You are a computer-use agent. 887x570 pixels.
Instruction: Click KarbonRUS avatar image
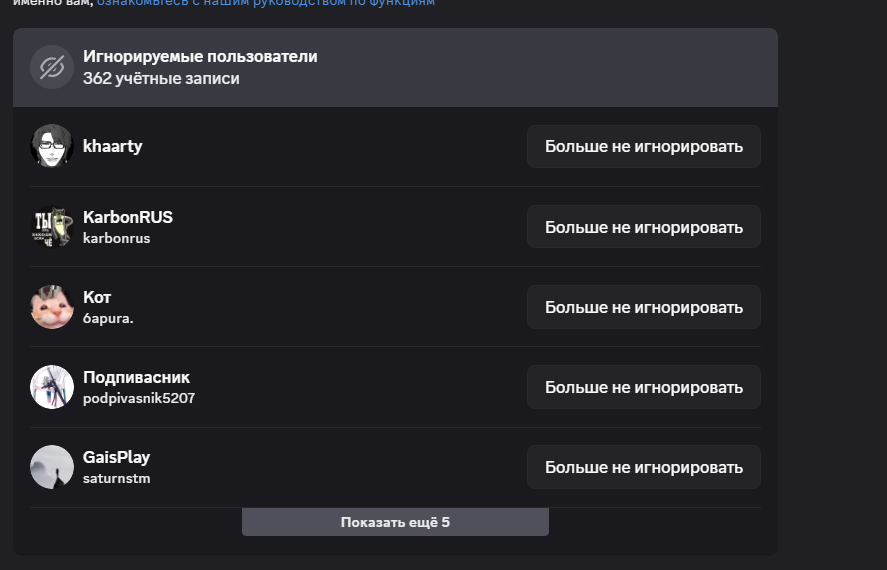click(52, 227)
